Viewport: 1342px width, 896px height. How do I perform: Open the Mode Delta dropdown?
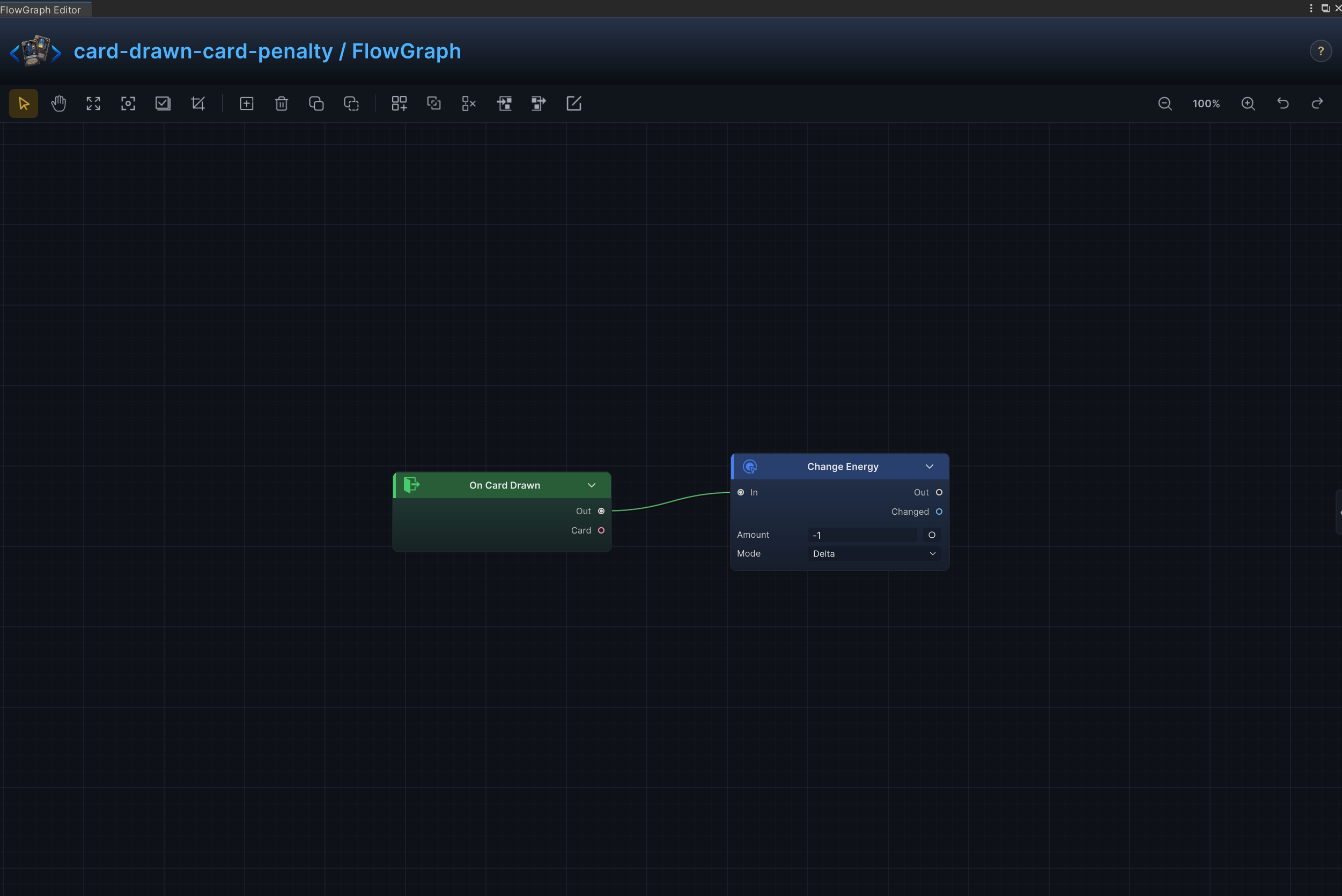[874, 554]
